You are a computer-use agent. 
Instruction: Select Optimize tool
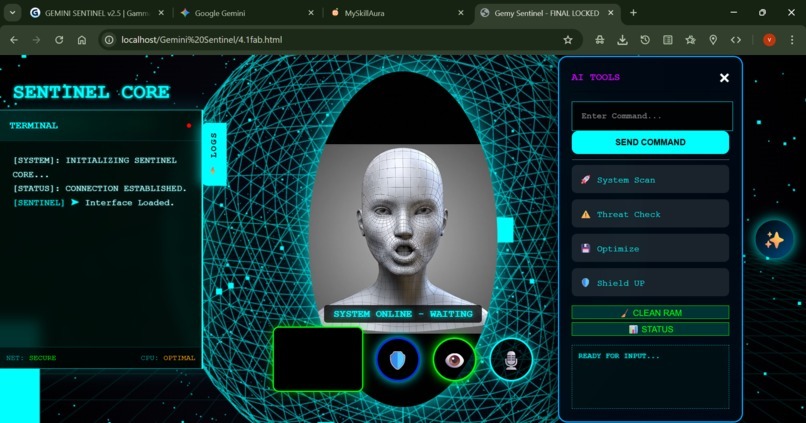[x=650, y=249]
